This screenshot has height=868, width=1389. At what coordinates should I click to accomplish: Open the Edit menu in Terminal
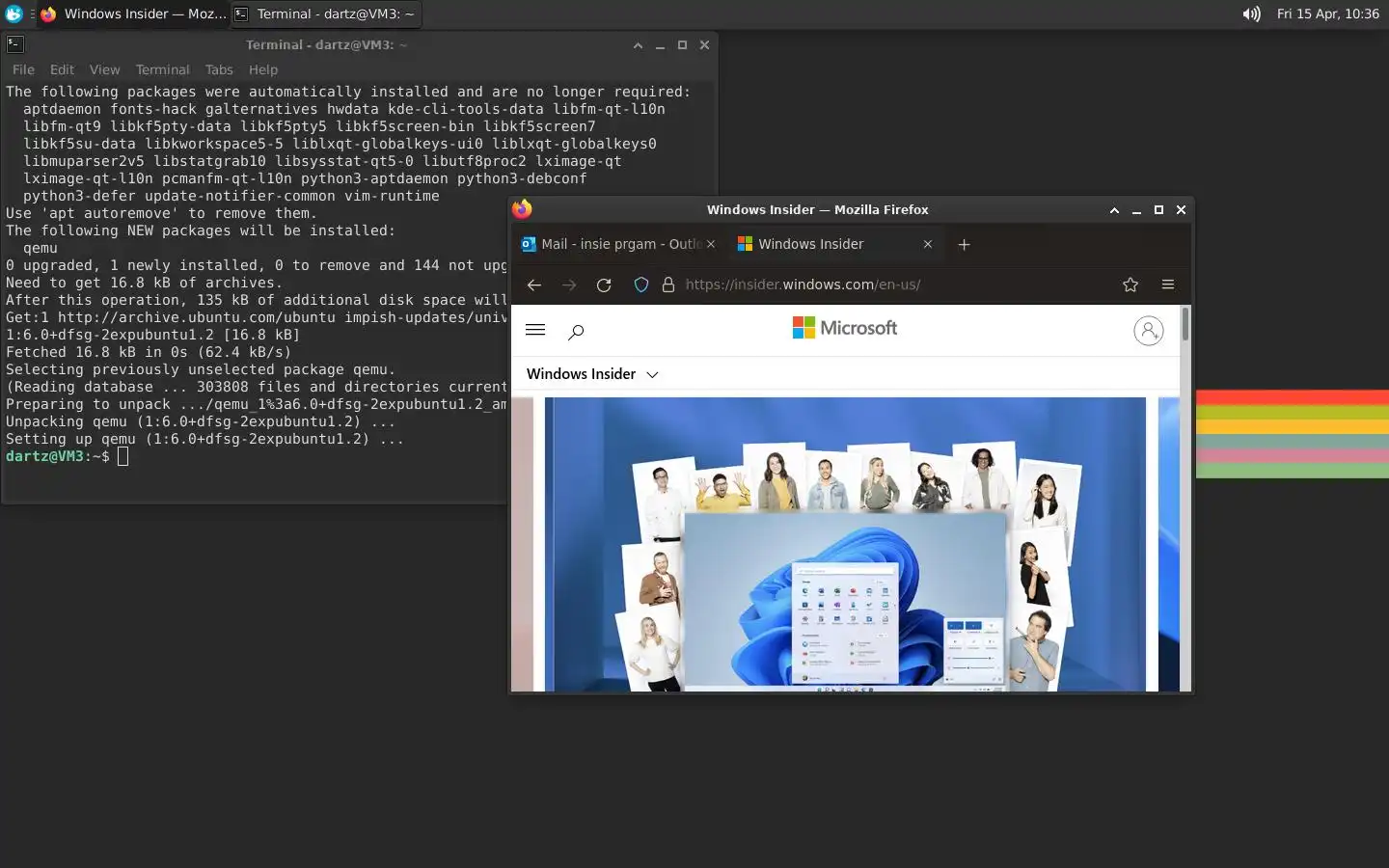coord(62,69)
